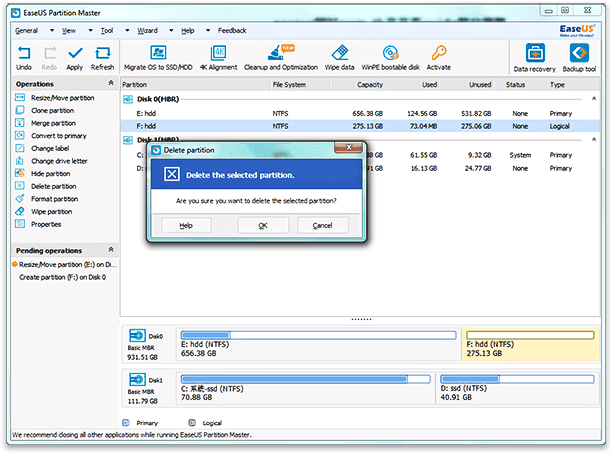
Task: Click the Activate key icon
Action: (439, 58)
